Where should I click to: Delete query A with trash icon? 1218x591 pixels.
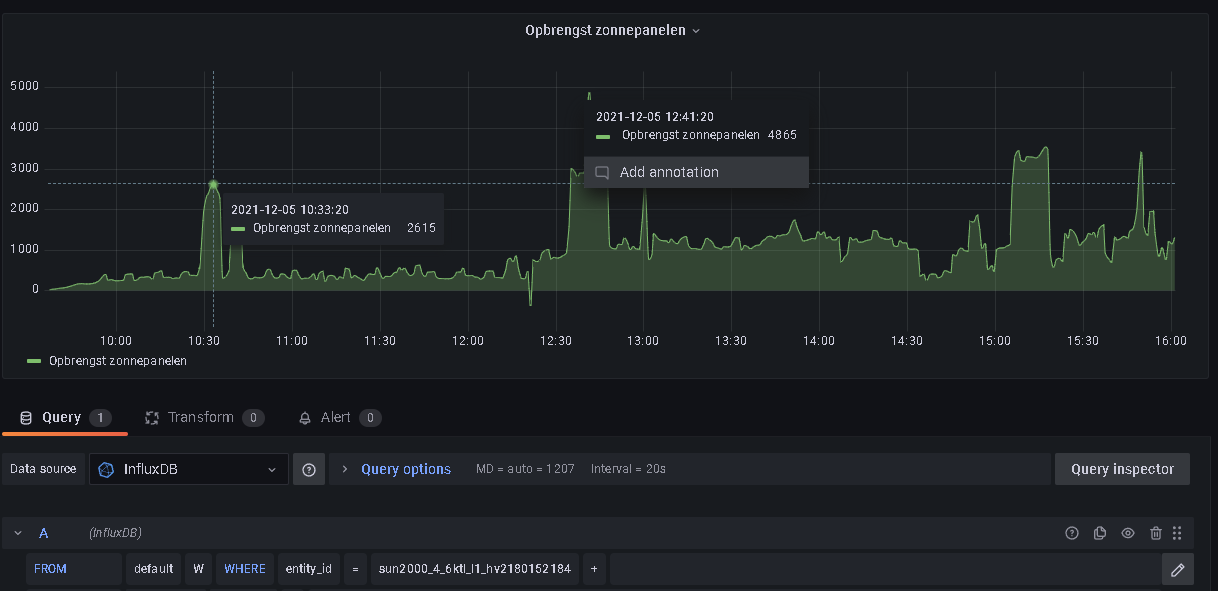click(x=1156, y=533)
